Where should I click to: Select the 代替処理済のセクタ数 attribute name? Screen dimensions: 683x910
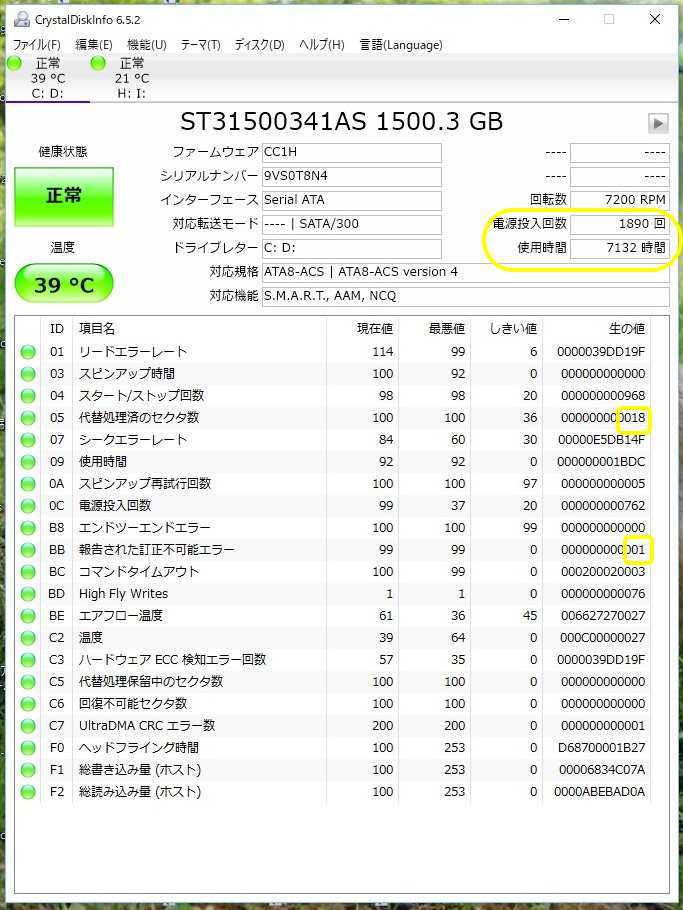(139, 418)
